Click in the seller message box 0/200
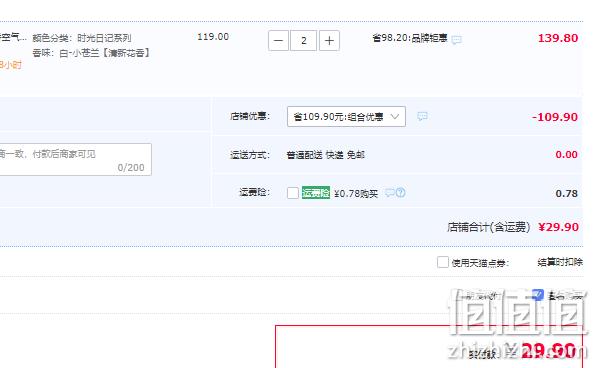 pyautogui.click(x=75, y=159)
